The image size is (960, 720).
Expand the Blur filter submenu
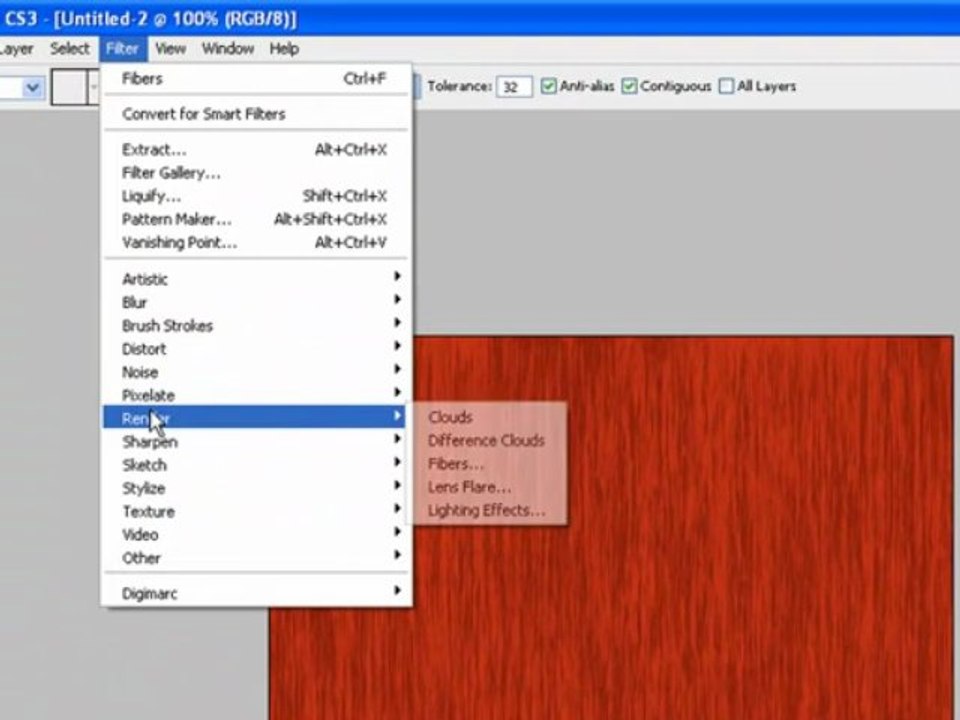[255, 303]
